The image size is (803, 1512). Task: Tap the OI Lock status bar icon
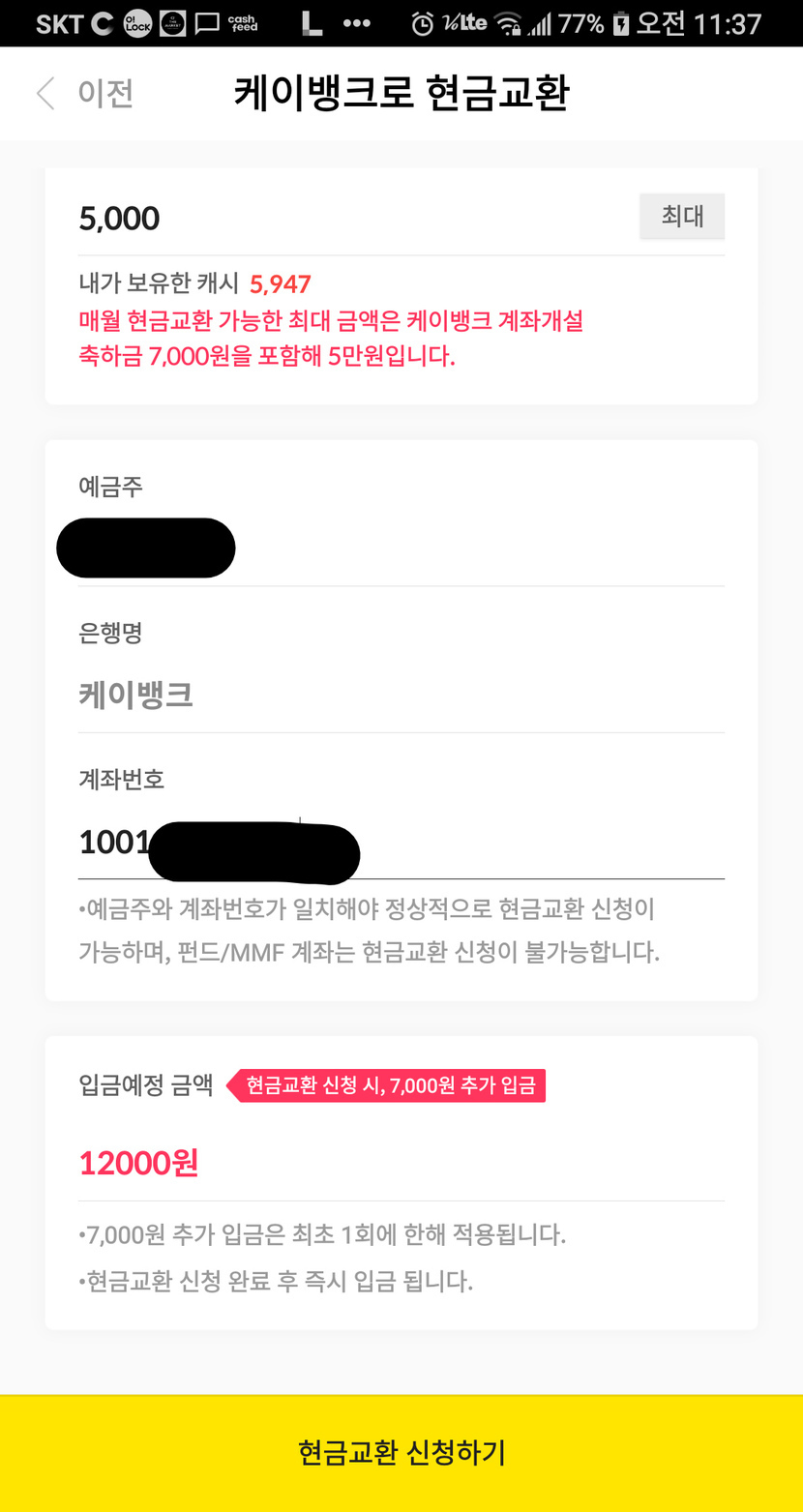[137, 23]
